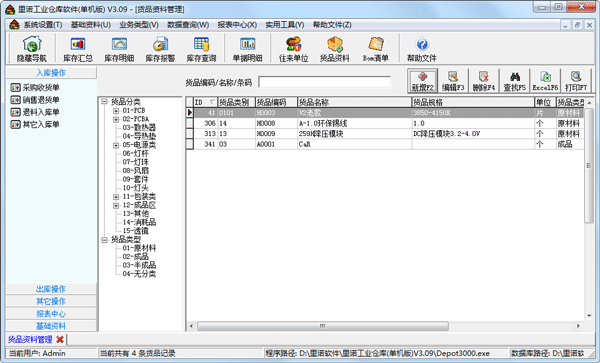Open 库存查询 toolbar icon
Image resolution: width=600 pixels, height=363 pixels.
(x=201, y=49)
